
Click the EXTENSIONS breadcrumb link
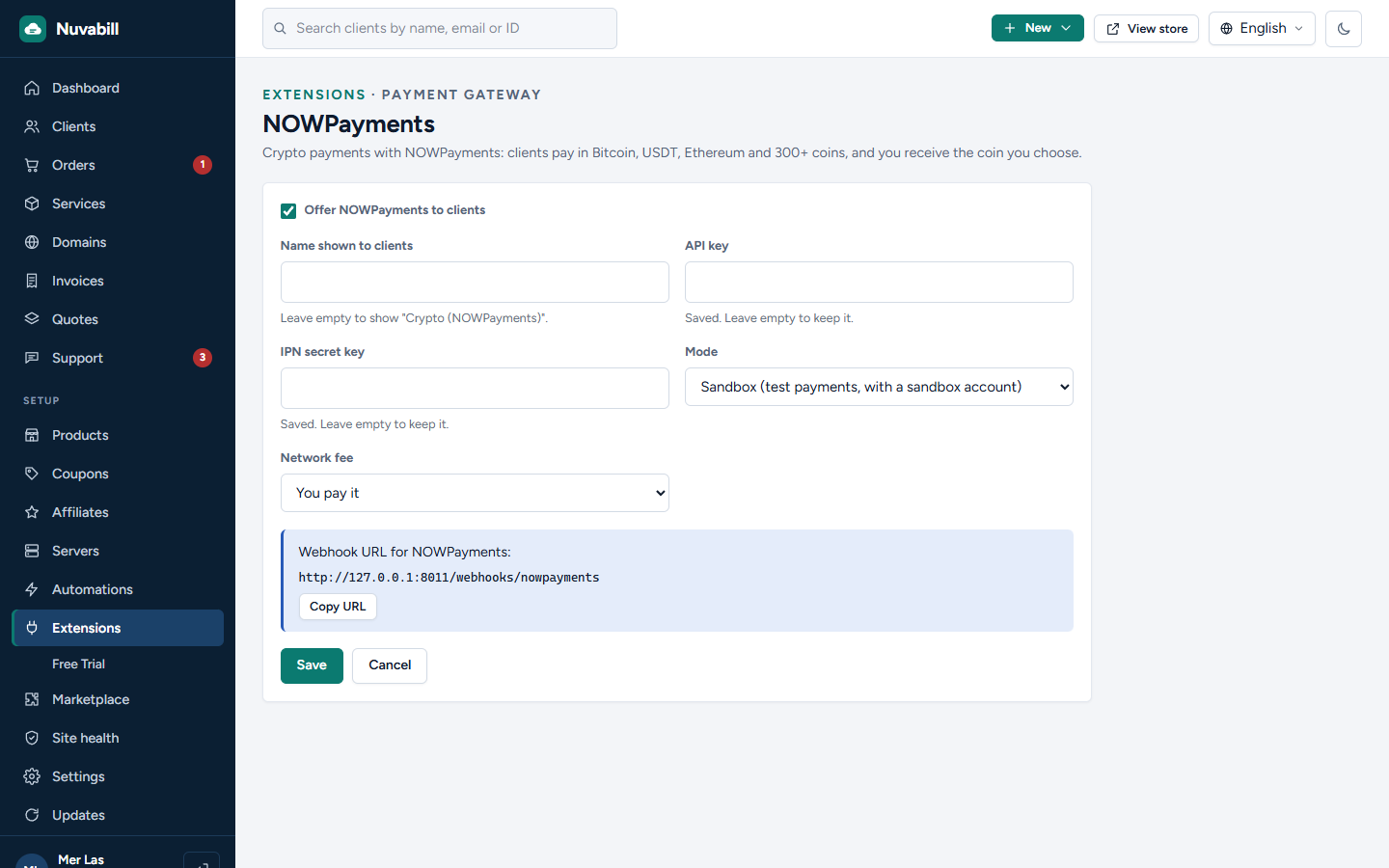pos(314,95)
